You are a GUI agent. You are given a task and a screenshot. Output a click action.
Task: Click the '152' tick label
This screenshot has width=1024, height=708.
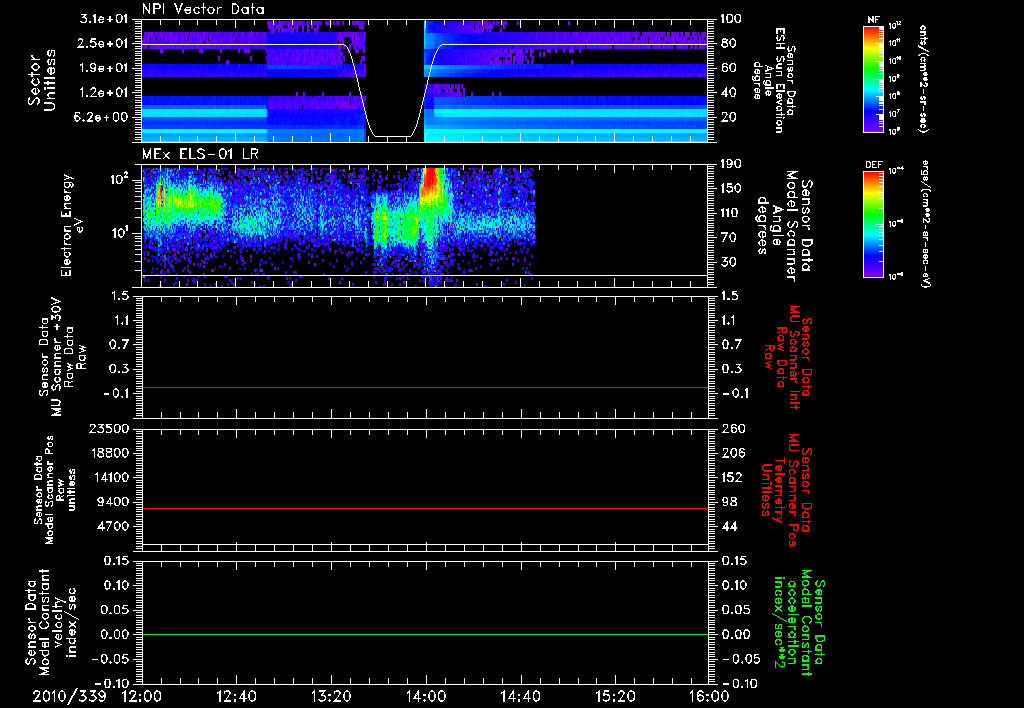(x=731, y=477)
